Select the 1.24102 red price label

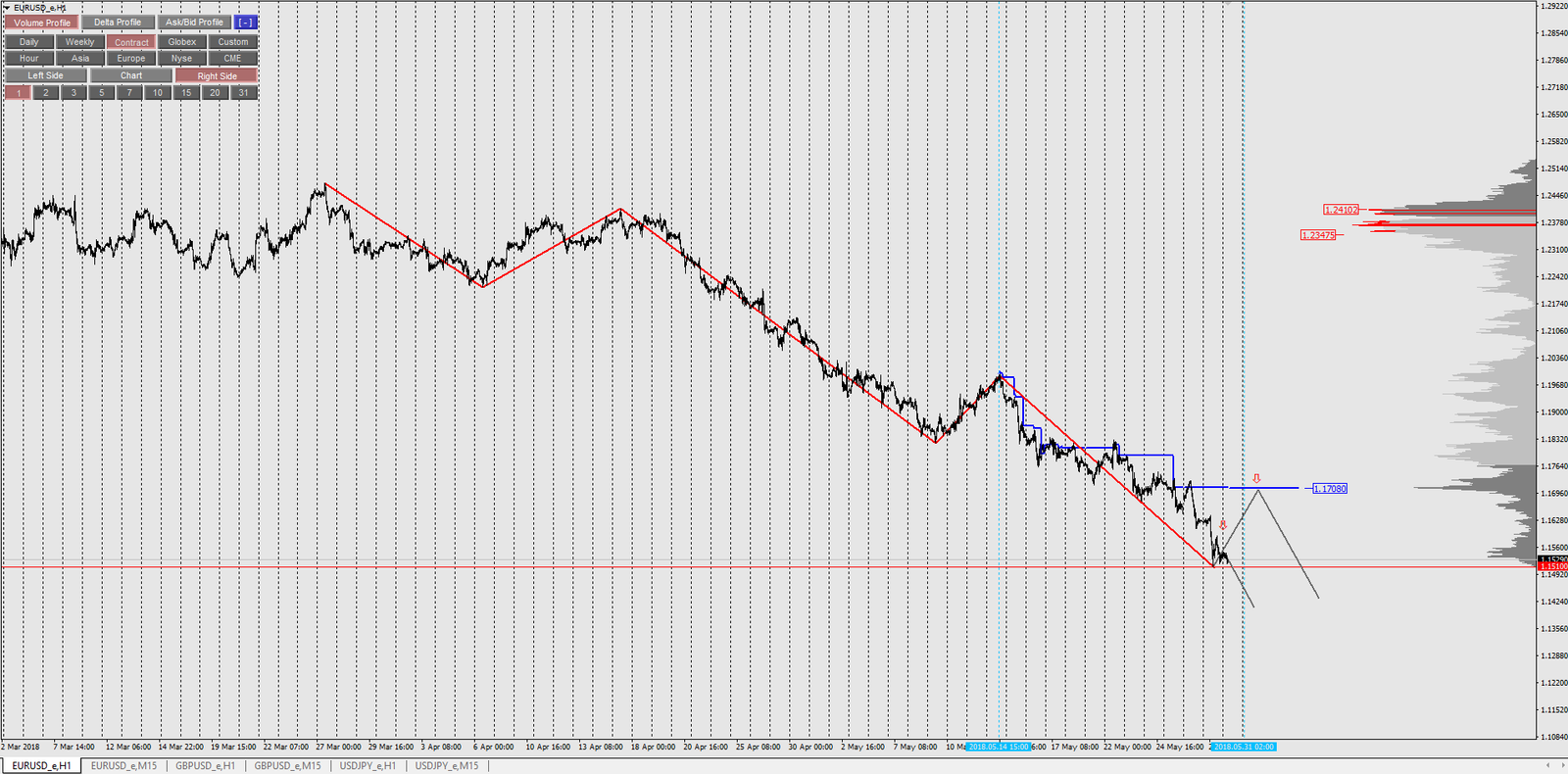coord(1342,210)
